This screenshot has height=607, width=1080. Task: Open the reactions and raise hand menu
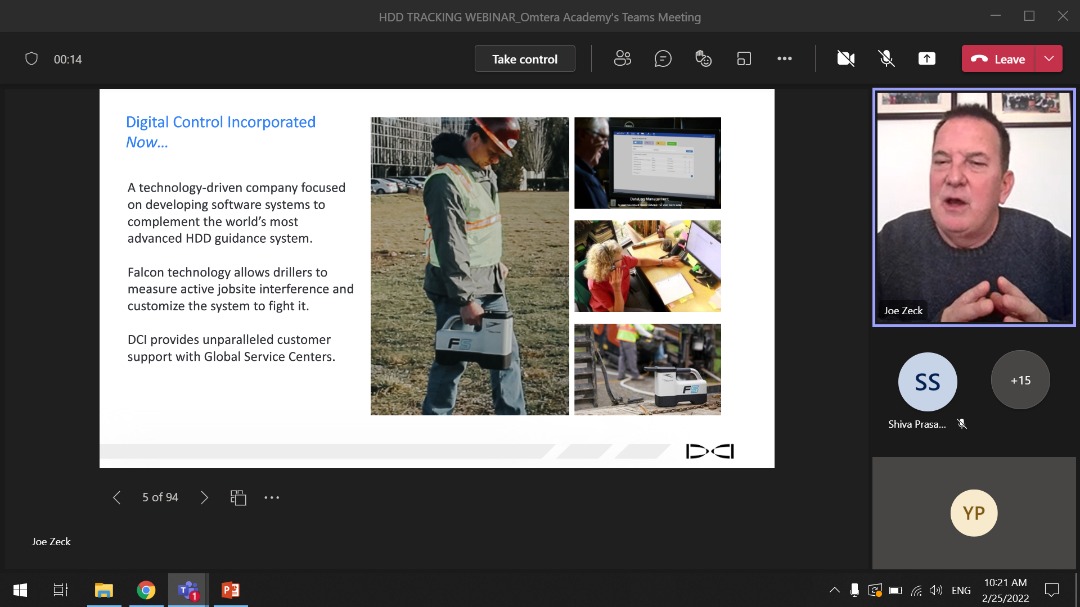(703, 59)
